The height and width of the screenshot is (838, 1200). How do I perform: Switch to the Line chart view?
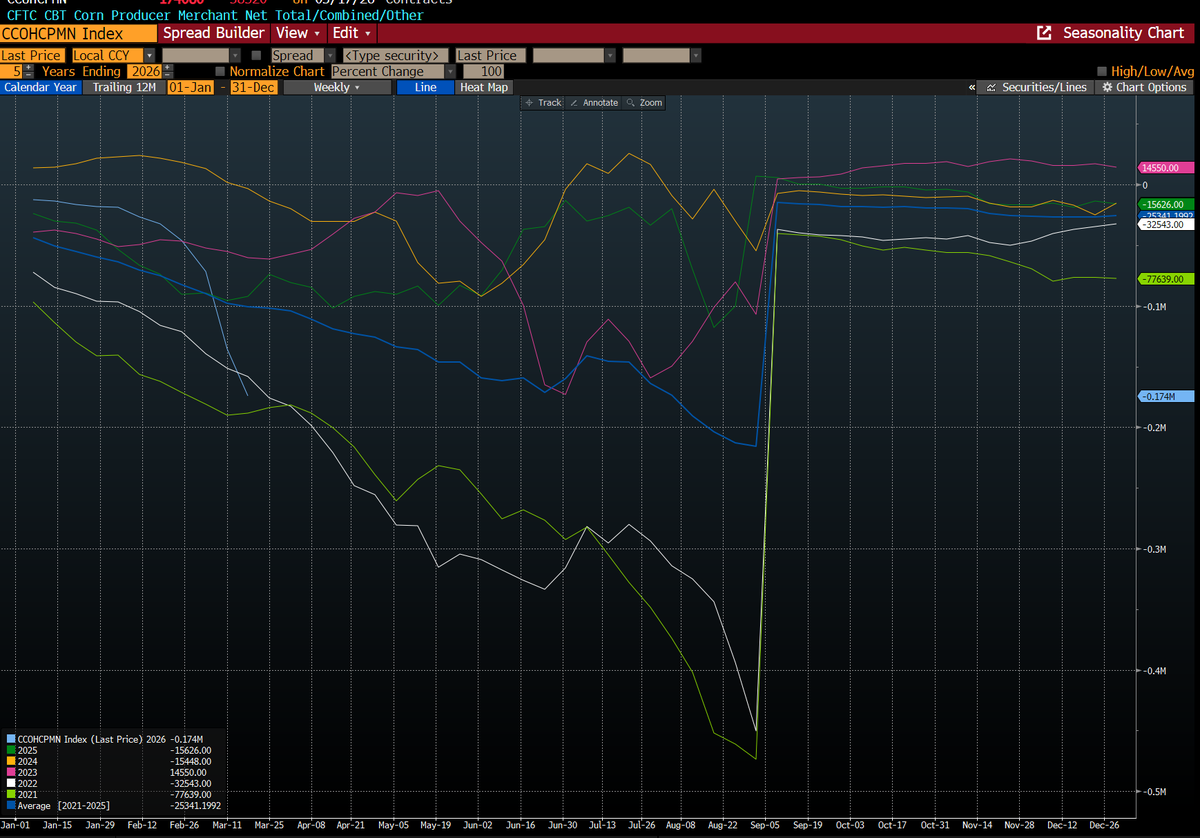tap(425, 88)
